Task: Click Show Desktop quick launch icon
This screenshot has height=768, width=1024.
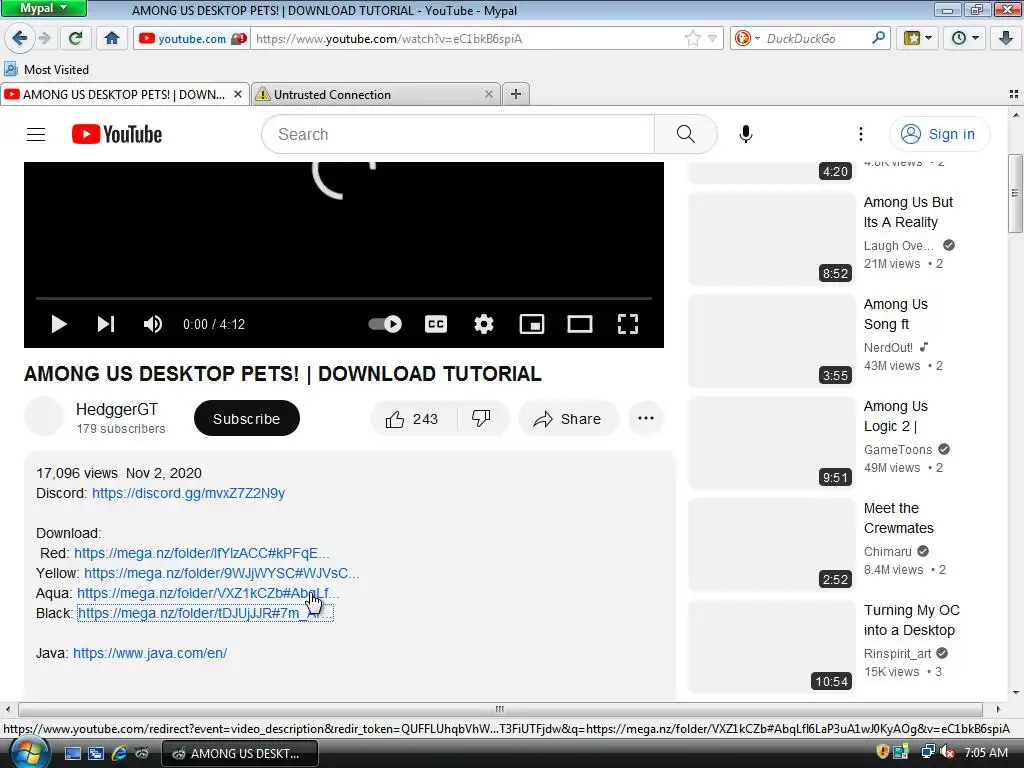Action: [x=72, y=753]
